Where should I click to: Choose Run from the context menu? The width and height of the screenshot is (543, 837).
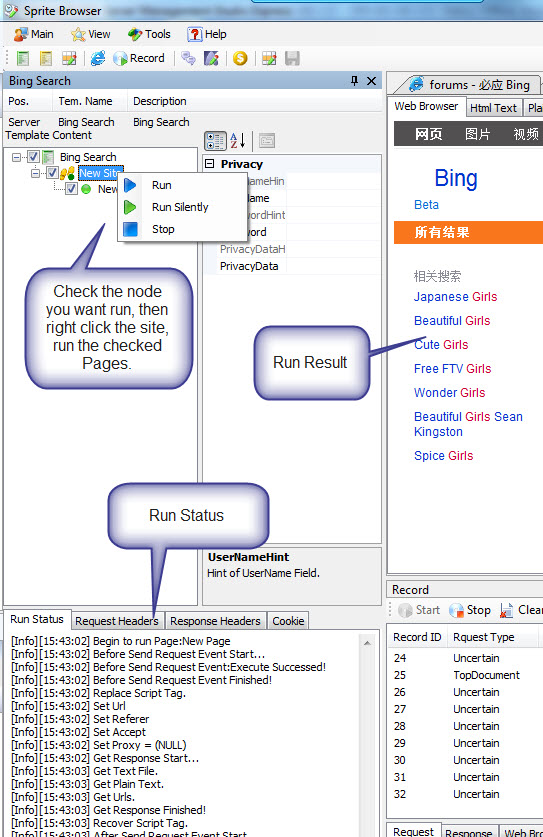[181, 185]
